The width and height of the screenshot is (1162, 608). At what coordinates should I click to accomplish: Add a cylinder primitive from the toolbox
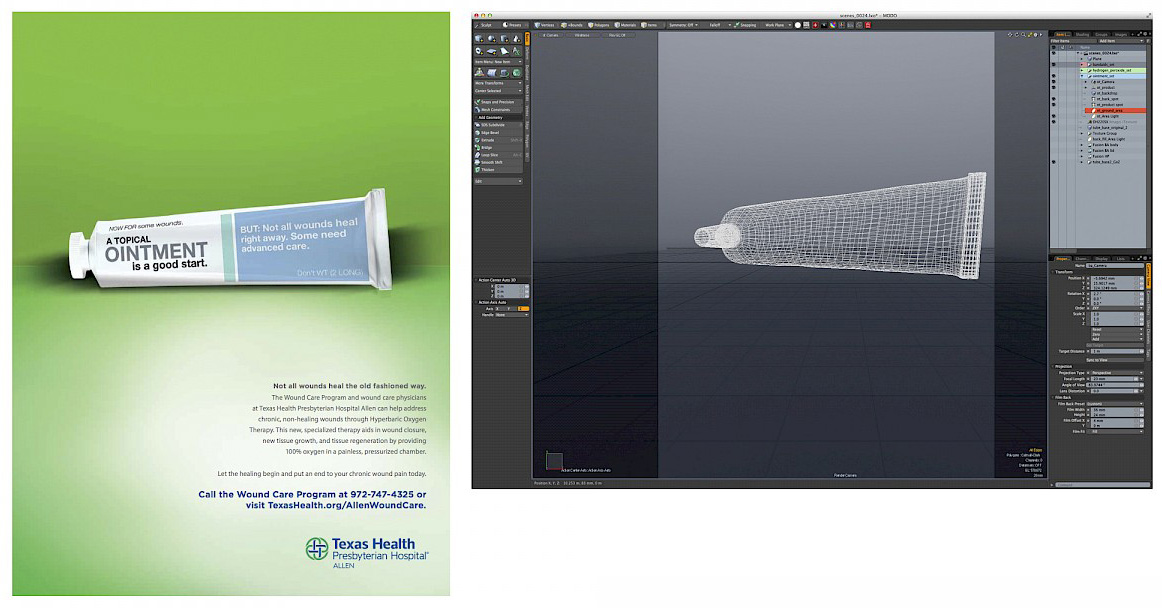[504, 39]
